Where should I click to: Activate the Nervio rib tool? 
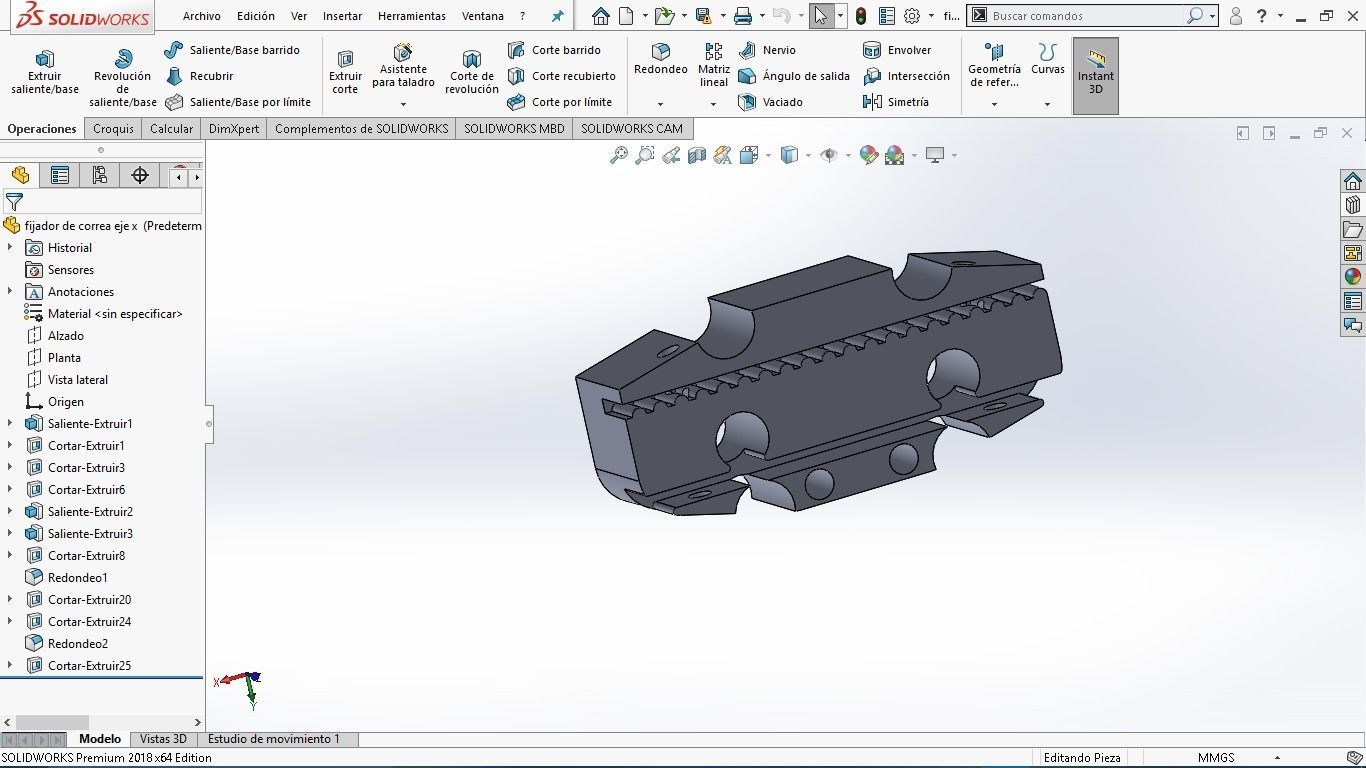(x=767, y=50)
